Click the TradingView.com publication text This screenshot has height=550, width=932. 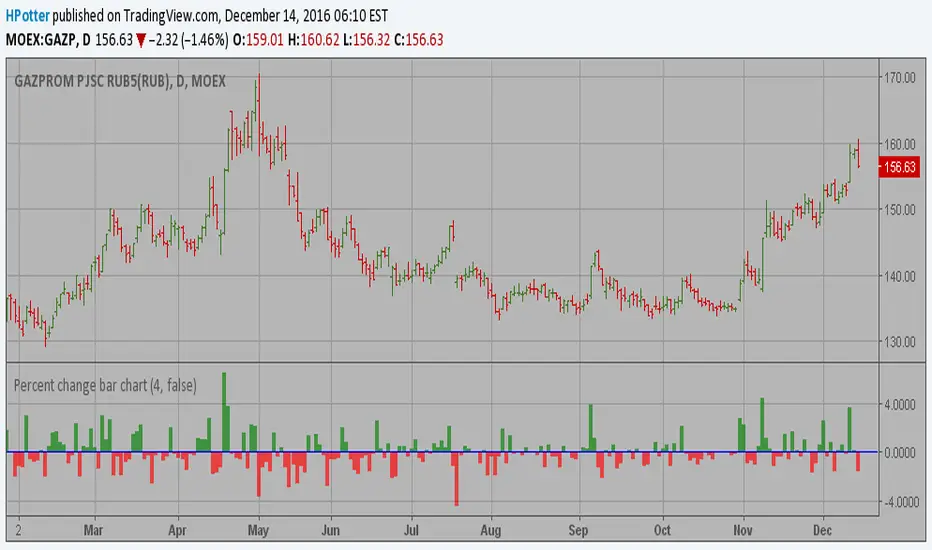click(172, 15)
